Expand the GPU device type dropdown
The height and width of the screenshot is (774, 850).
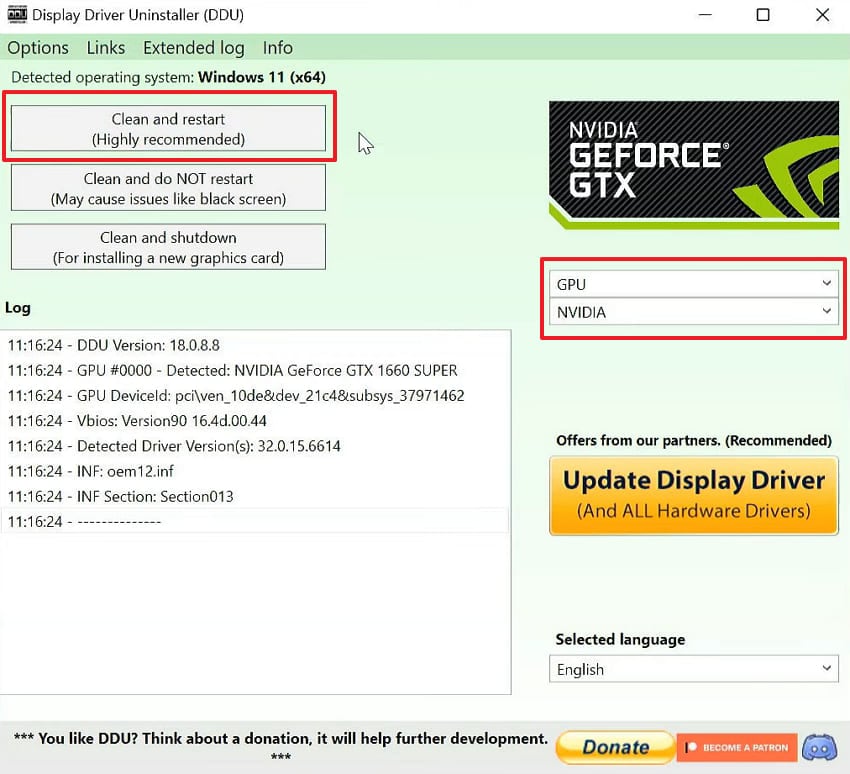pyautogui.click(x=693, y=284)
